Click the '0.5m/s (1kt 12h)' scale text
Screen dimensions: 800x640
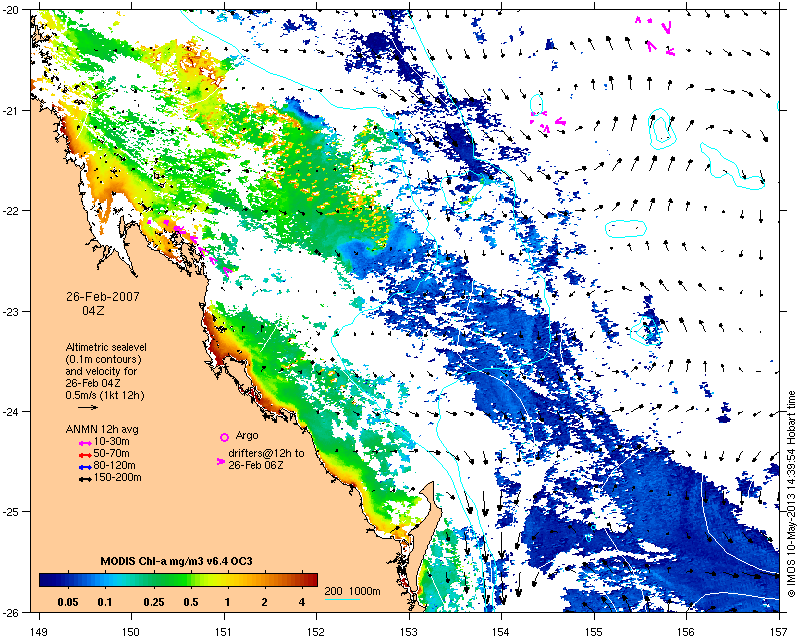click(x=105, y=396)
